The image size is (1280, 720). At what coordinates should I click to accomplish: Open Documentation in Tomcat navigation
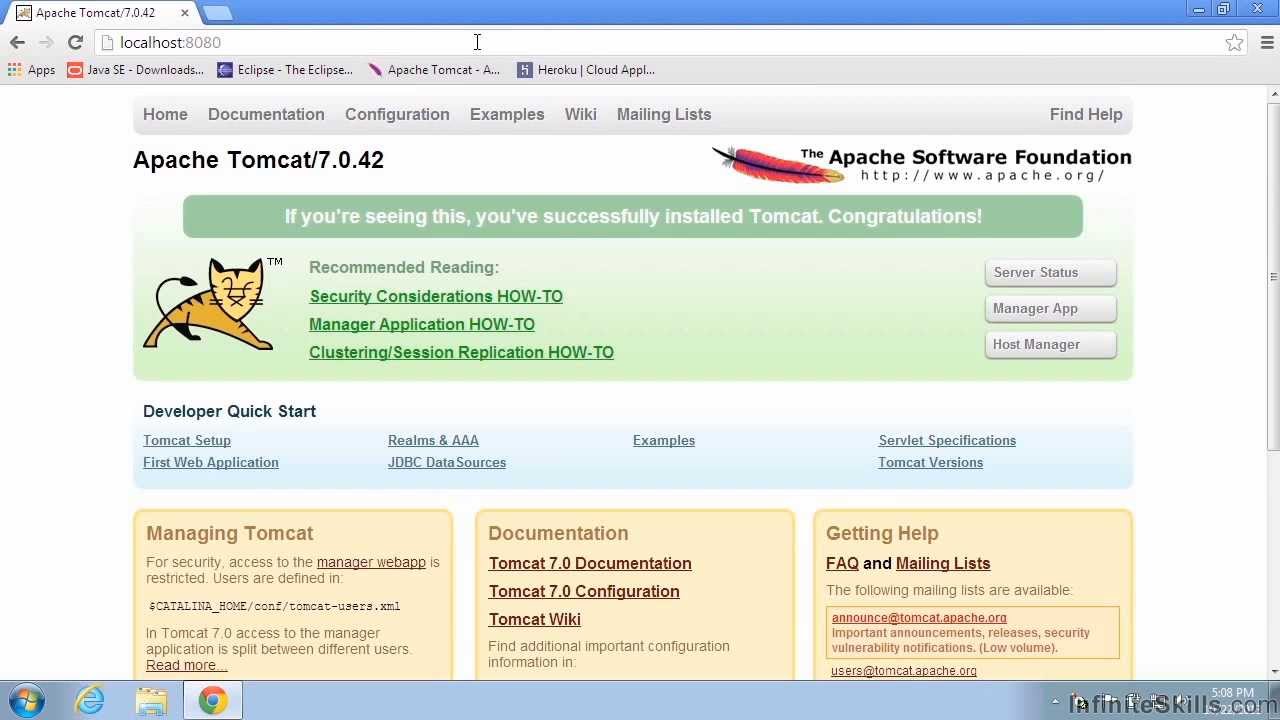266,114
